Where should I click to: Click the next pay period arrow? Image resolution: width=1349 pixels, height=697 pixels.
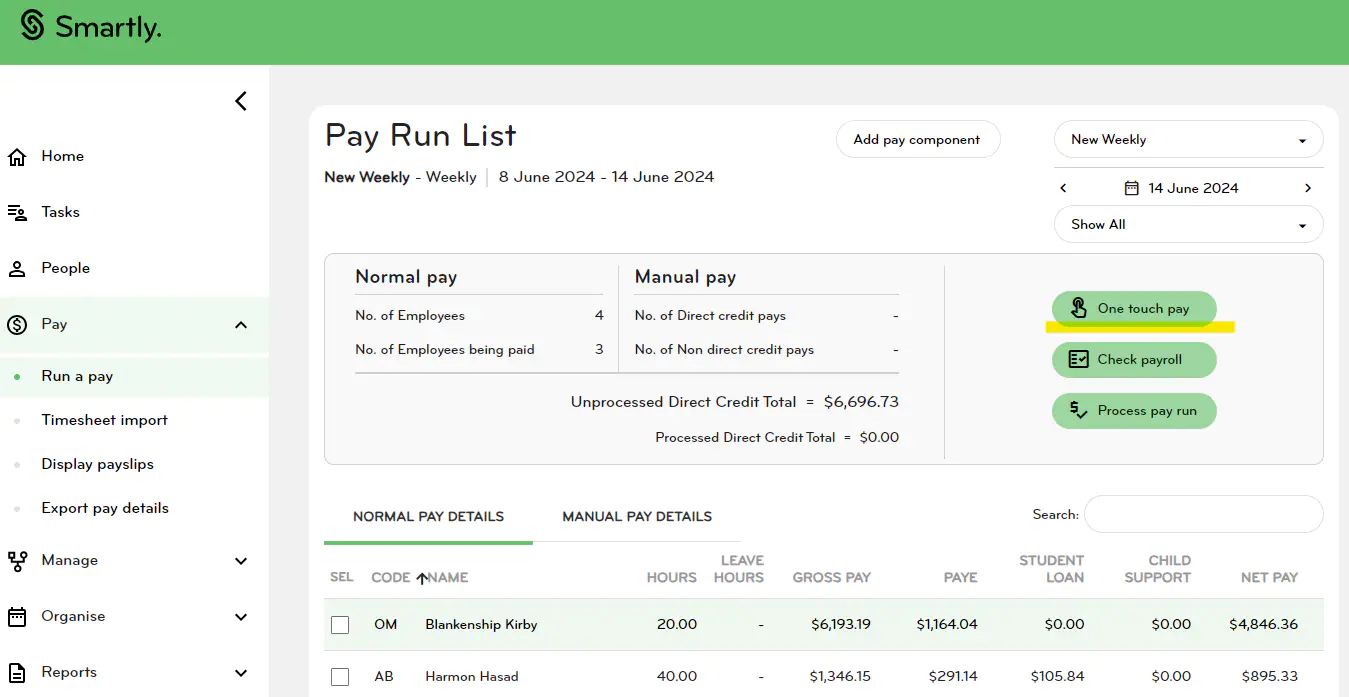tap(1308, 187)
